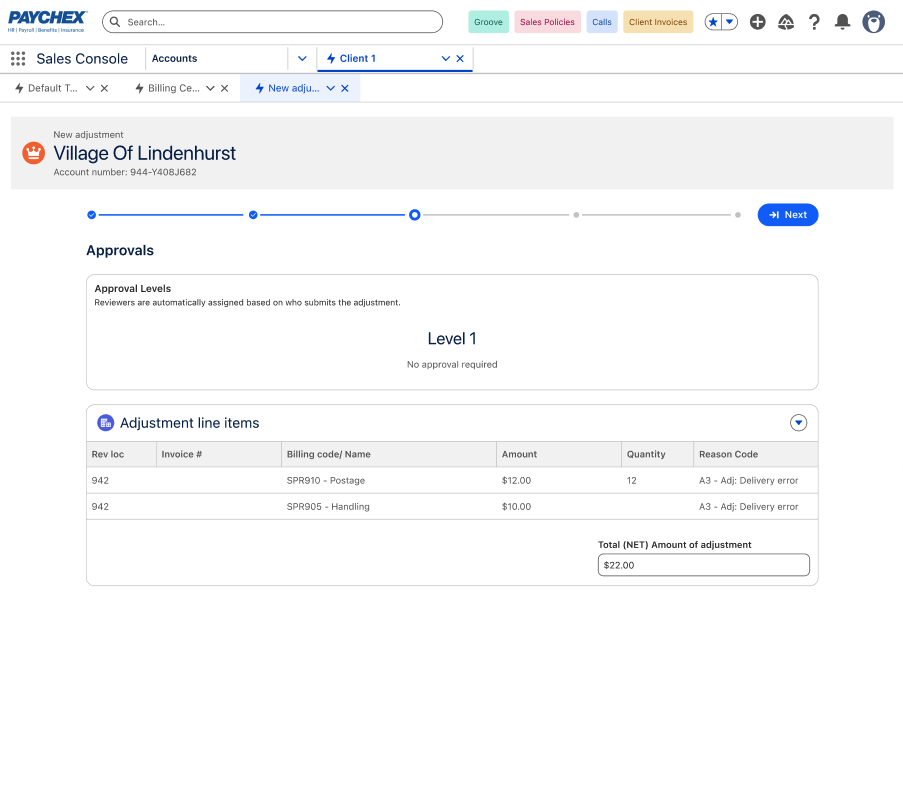Close the Billing Ce... subtab
The image size is (903, 800).
(x=225, y=88)
